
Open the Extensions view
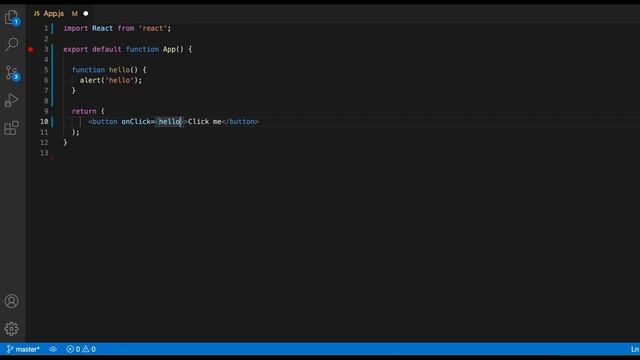(11, 128)
